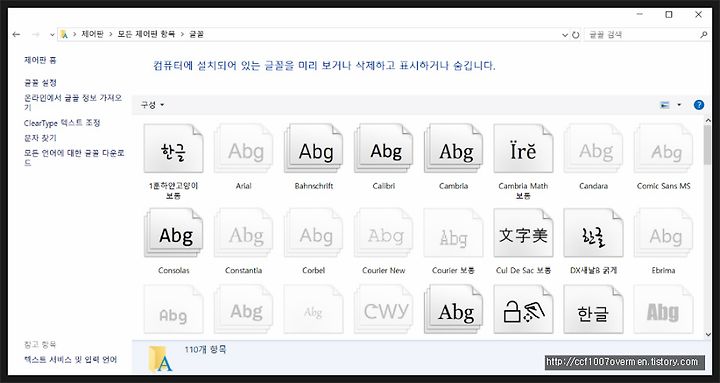Select the Arial font icon

coord(243,149)
